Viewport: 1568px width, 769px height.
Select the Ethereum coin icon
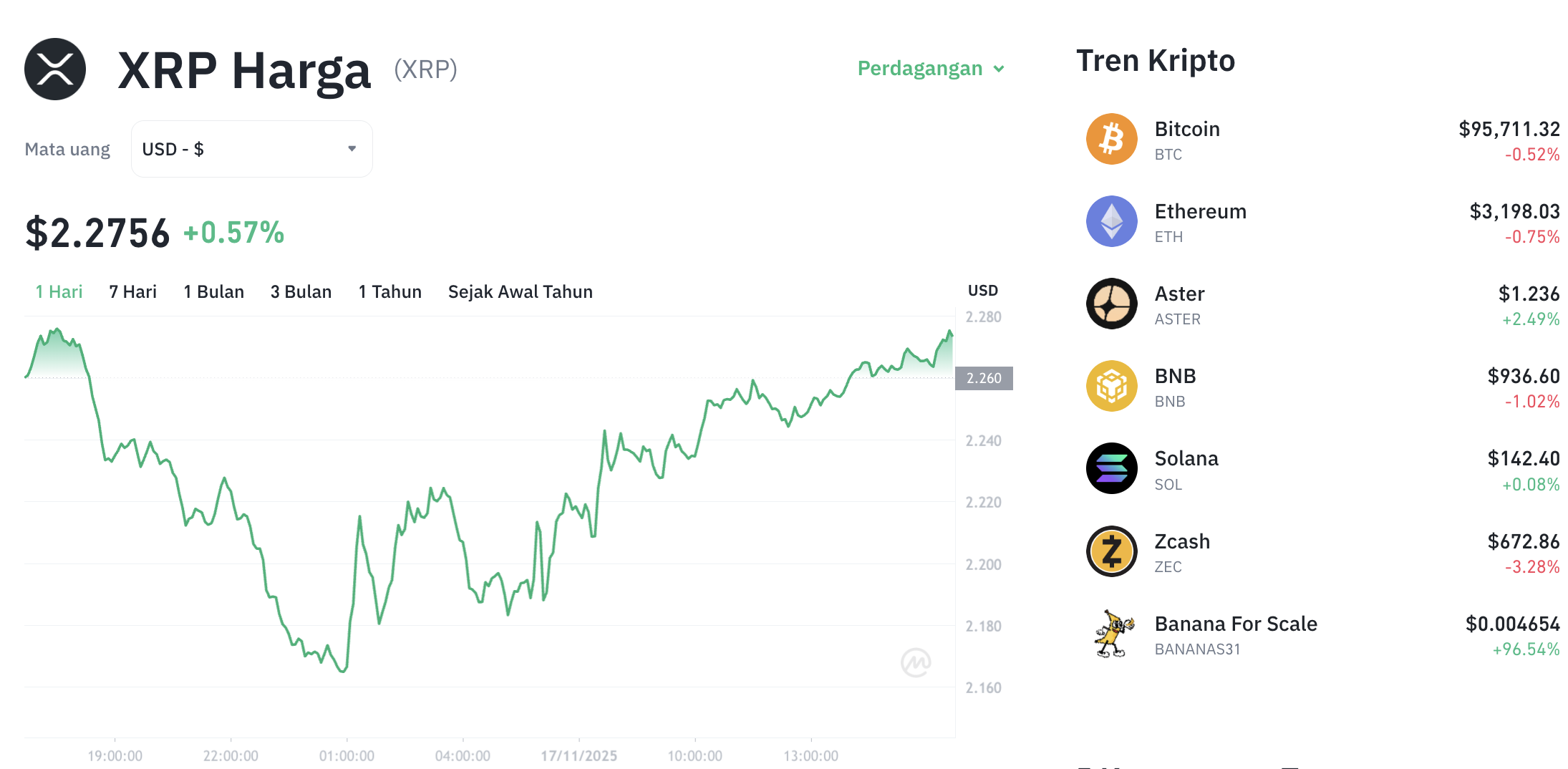[1111, 222]
